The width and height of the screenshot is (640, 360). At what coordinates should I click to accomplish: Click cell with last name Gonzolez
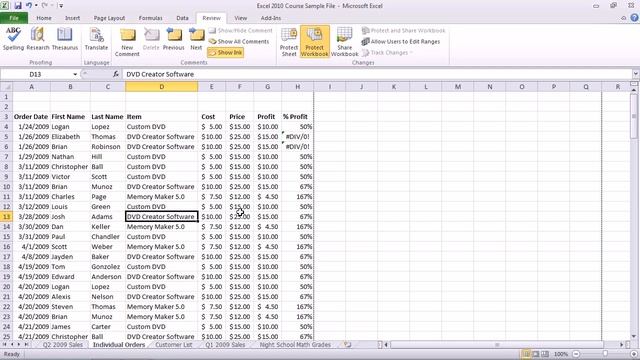pos(108,267)
